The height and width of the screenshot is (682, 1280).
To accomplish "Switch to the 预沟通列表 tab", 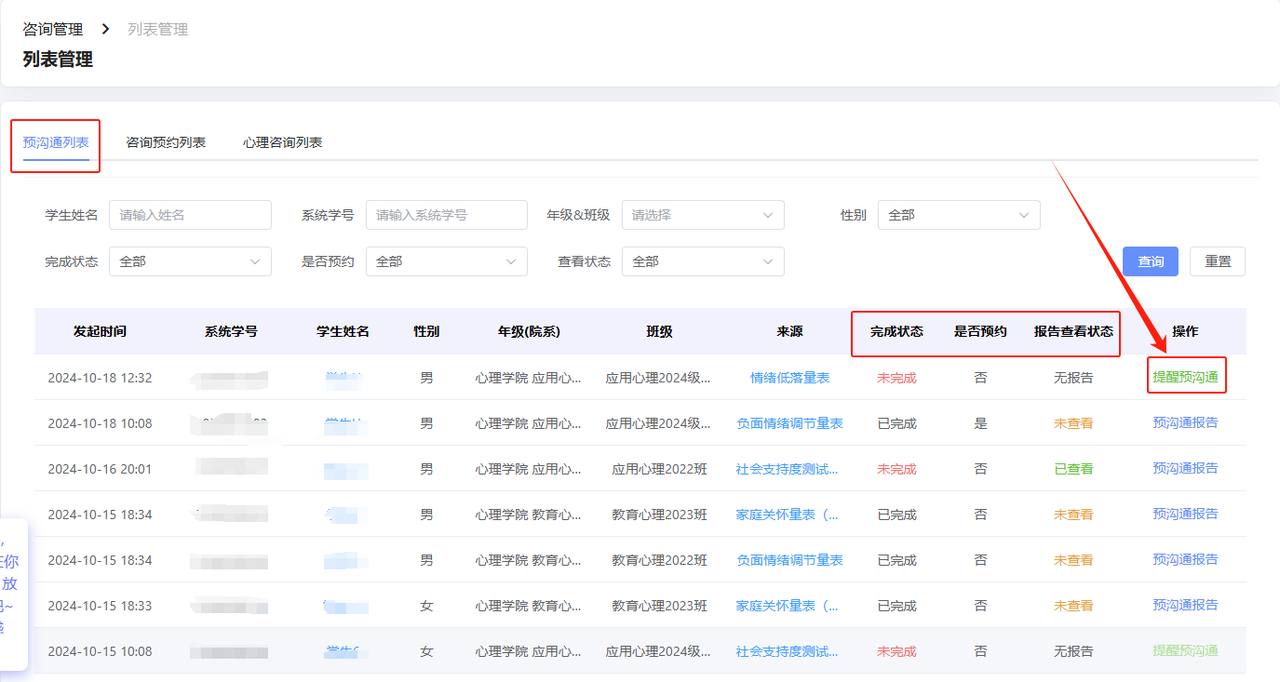I will point(56,143).
